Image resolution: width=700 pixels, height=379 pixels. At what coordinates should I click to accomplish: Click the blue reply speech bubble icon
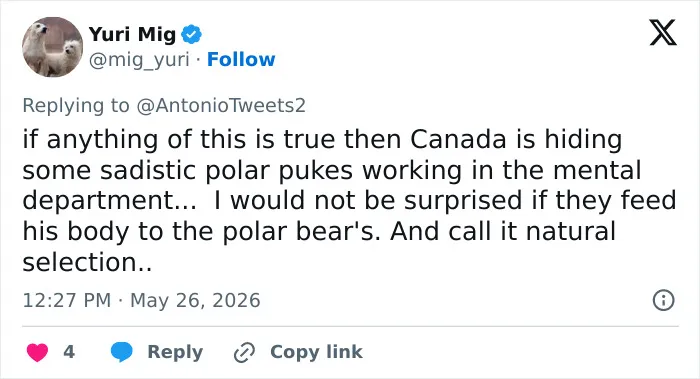121,352
